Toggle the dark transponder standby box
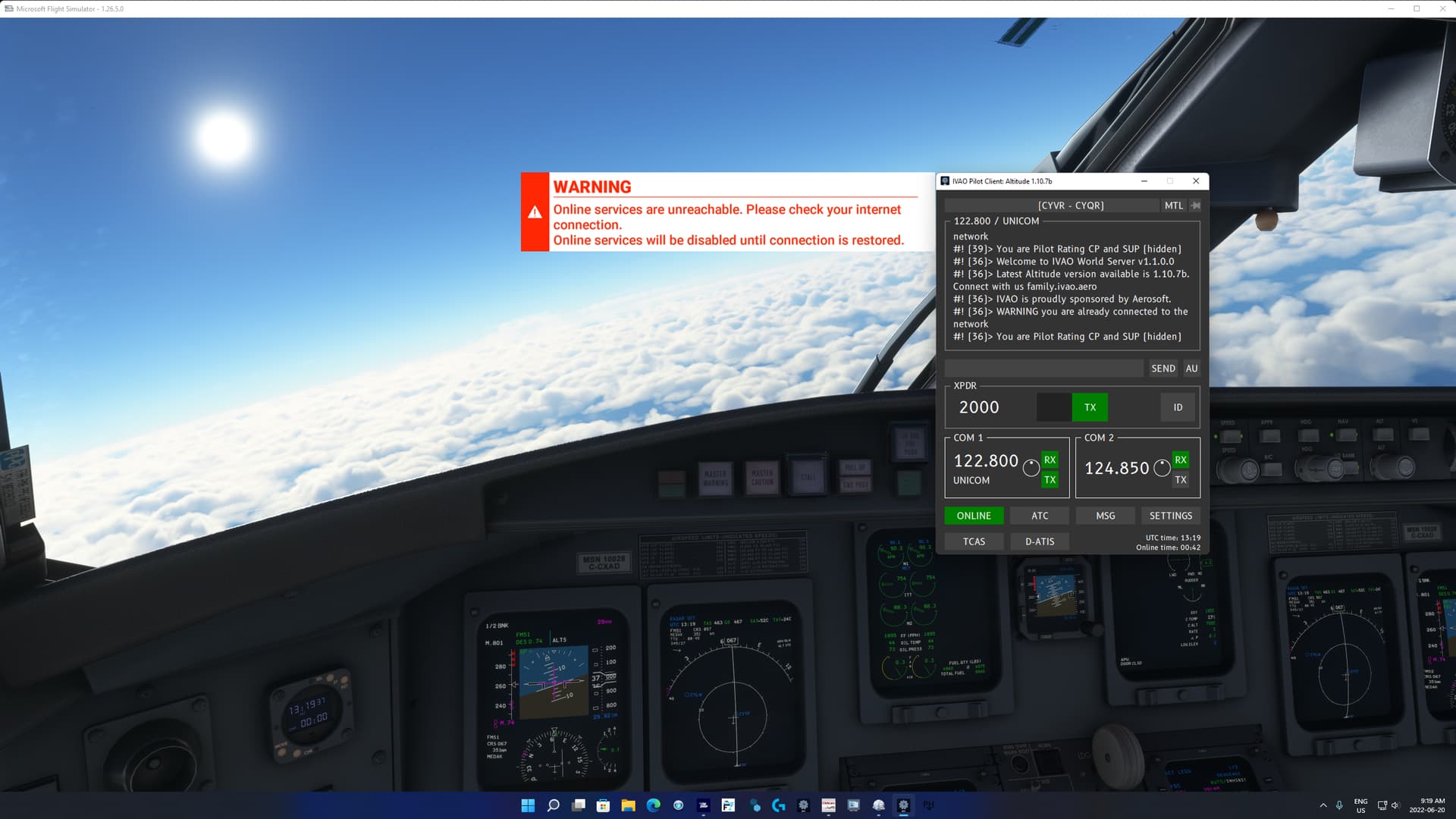The height and width of the screenshot is (819, 1456). click(1053, 407)
